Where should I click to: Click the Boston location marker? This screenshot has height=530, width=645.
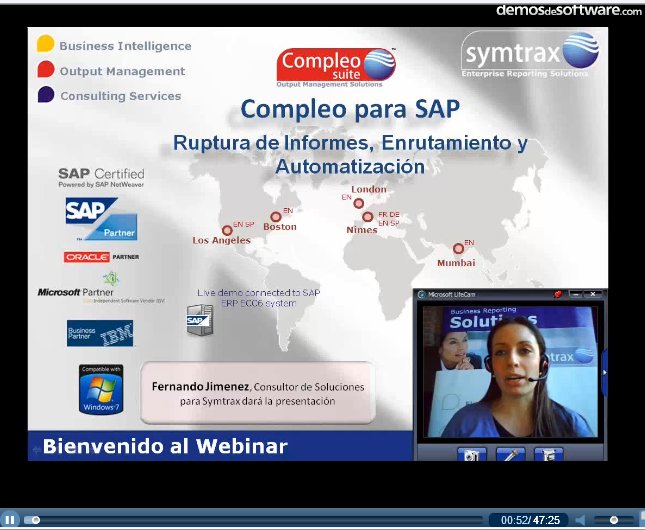276,217
